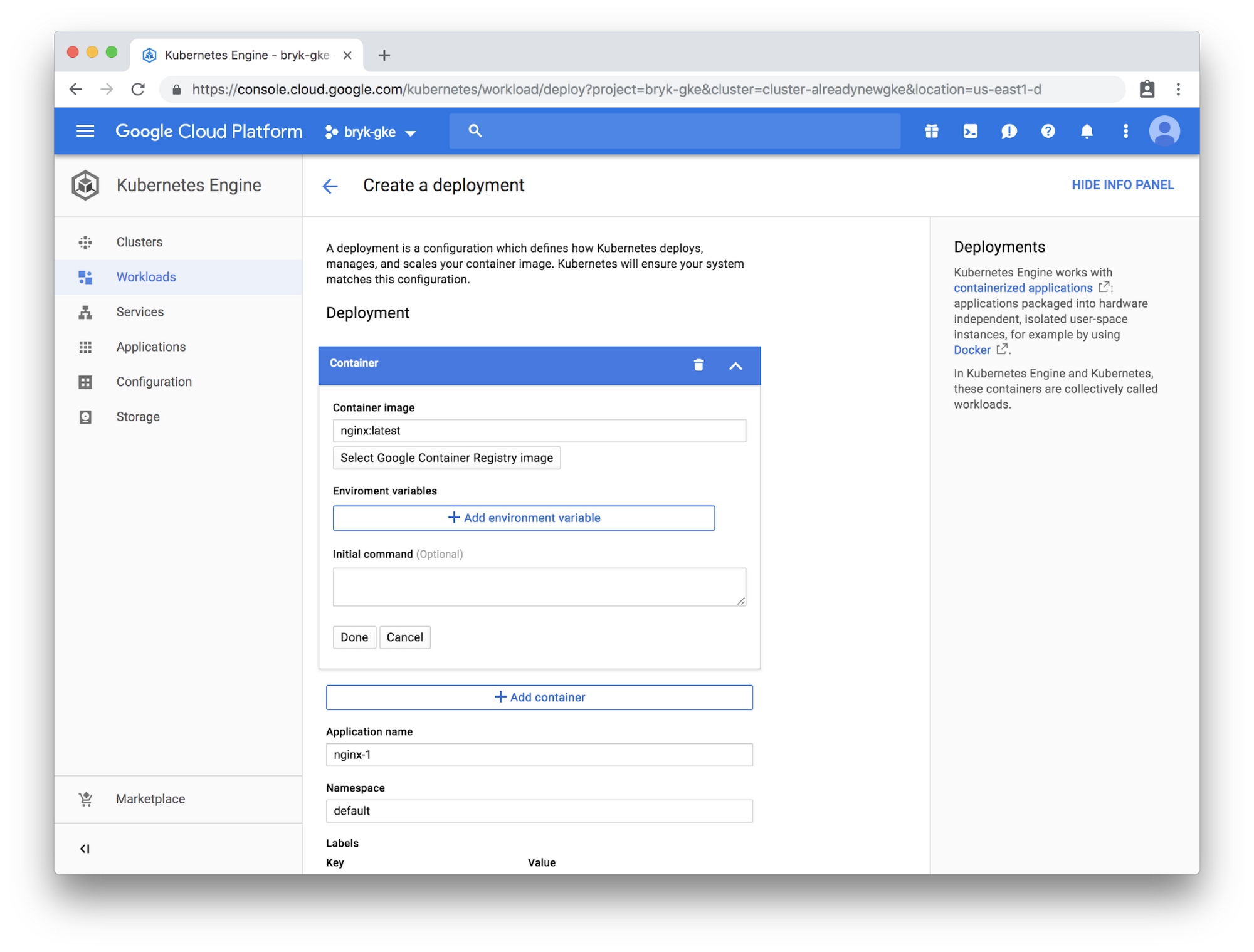
Task: Click the browser address bar URL
Action: (x=616, y=89)
